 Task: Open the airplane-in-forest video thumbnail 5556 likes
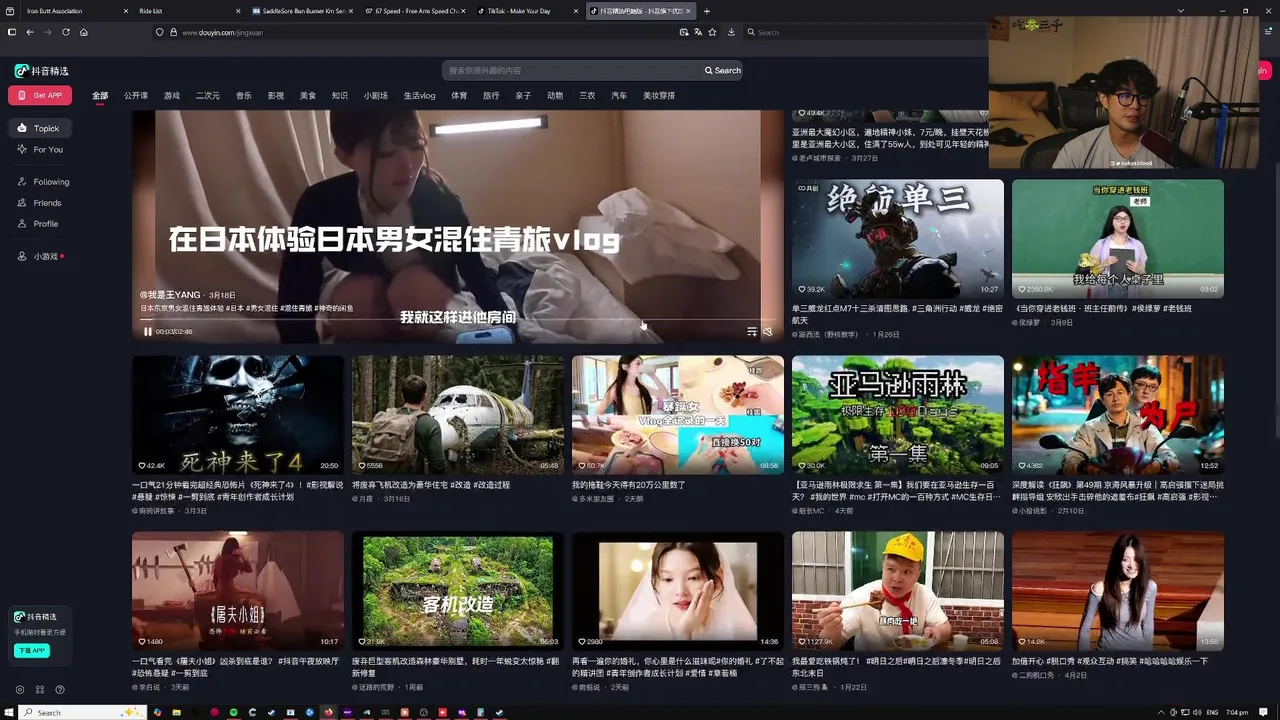[x=458, y=414]
